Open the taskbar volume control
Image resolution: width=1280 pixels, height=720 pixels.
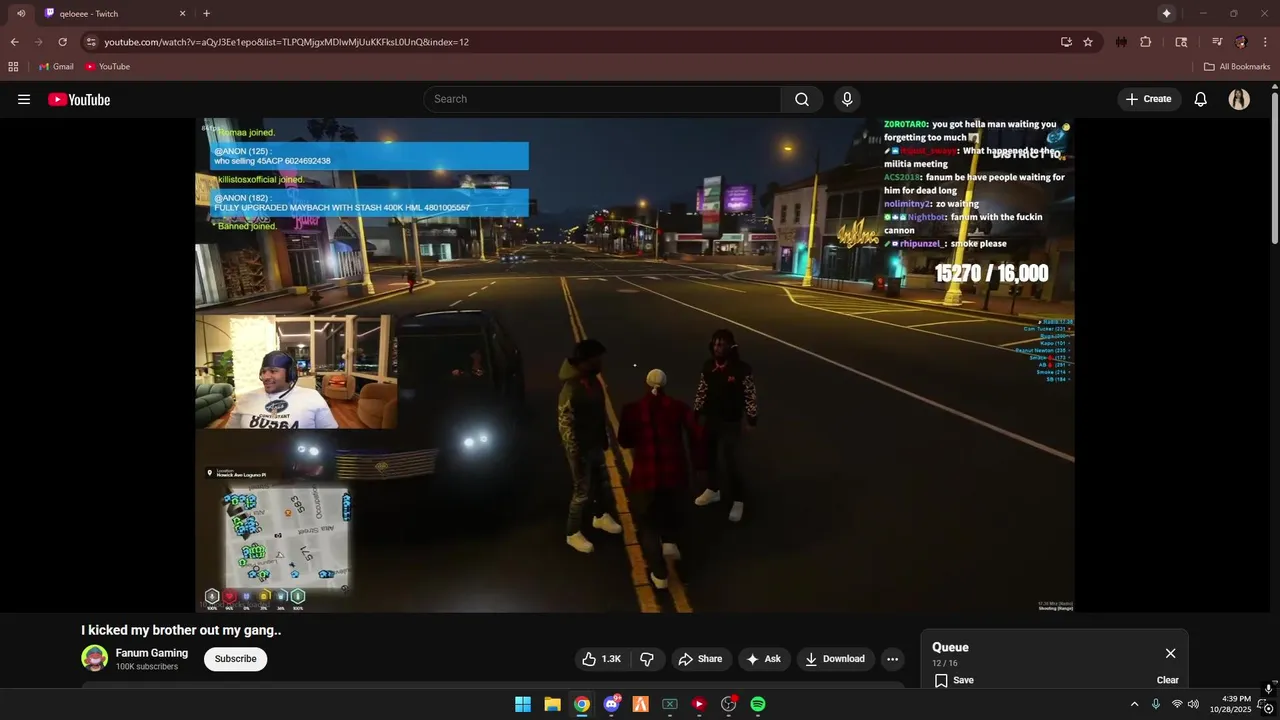[1193, 704]
